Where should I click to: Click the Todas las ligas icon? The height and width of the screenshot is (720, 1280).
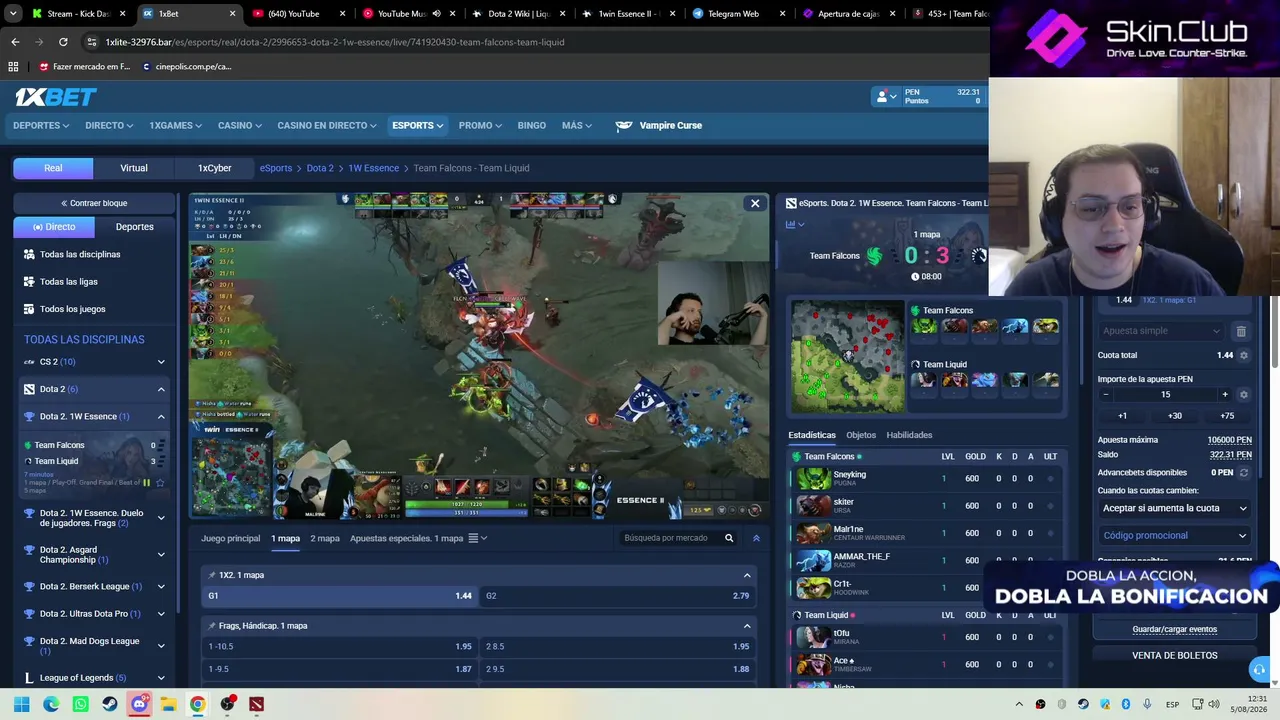point(29,282)
